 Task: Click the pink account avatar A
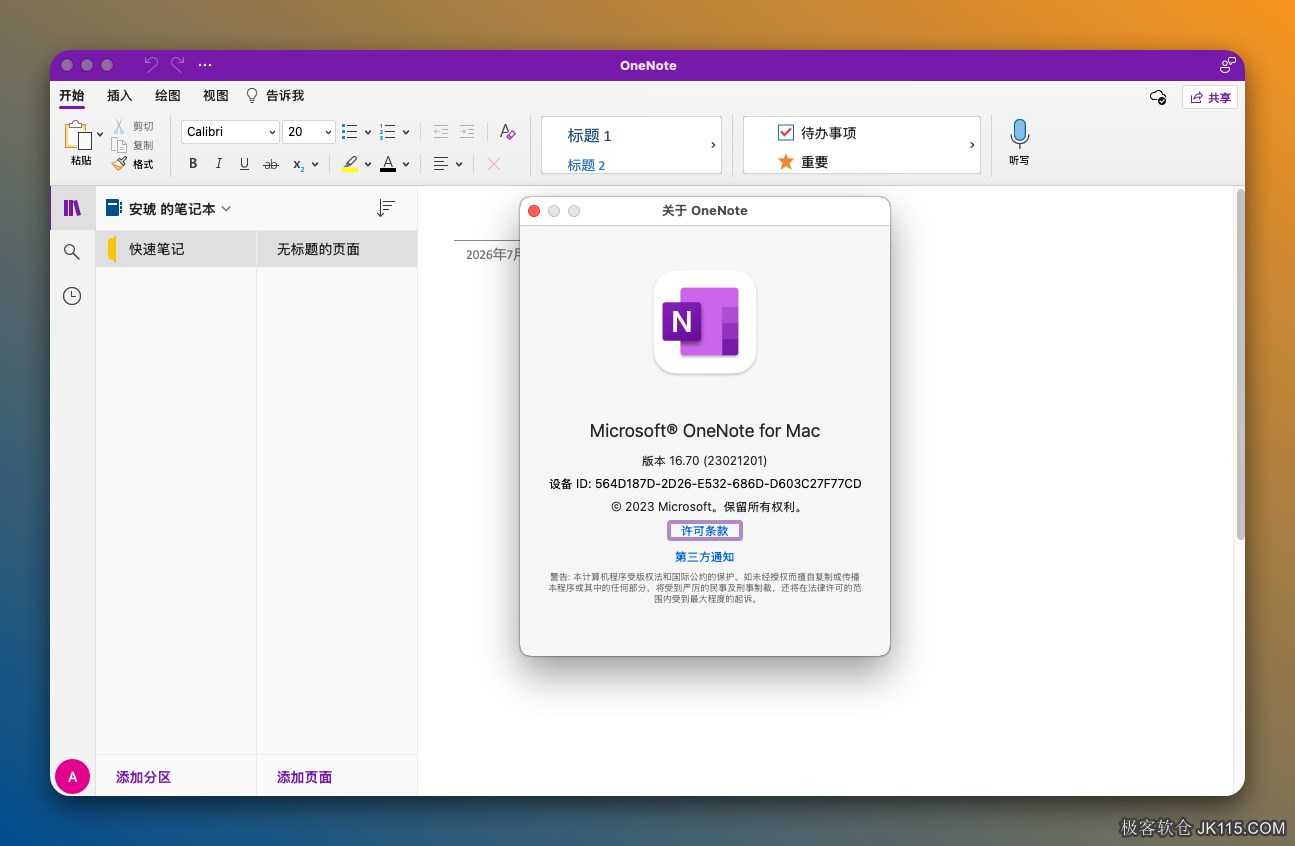click(x=72, y=776)
